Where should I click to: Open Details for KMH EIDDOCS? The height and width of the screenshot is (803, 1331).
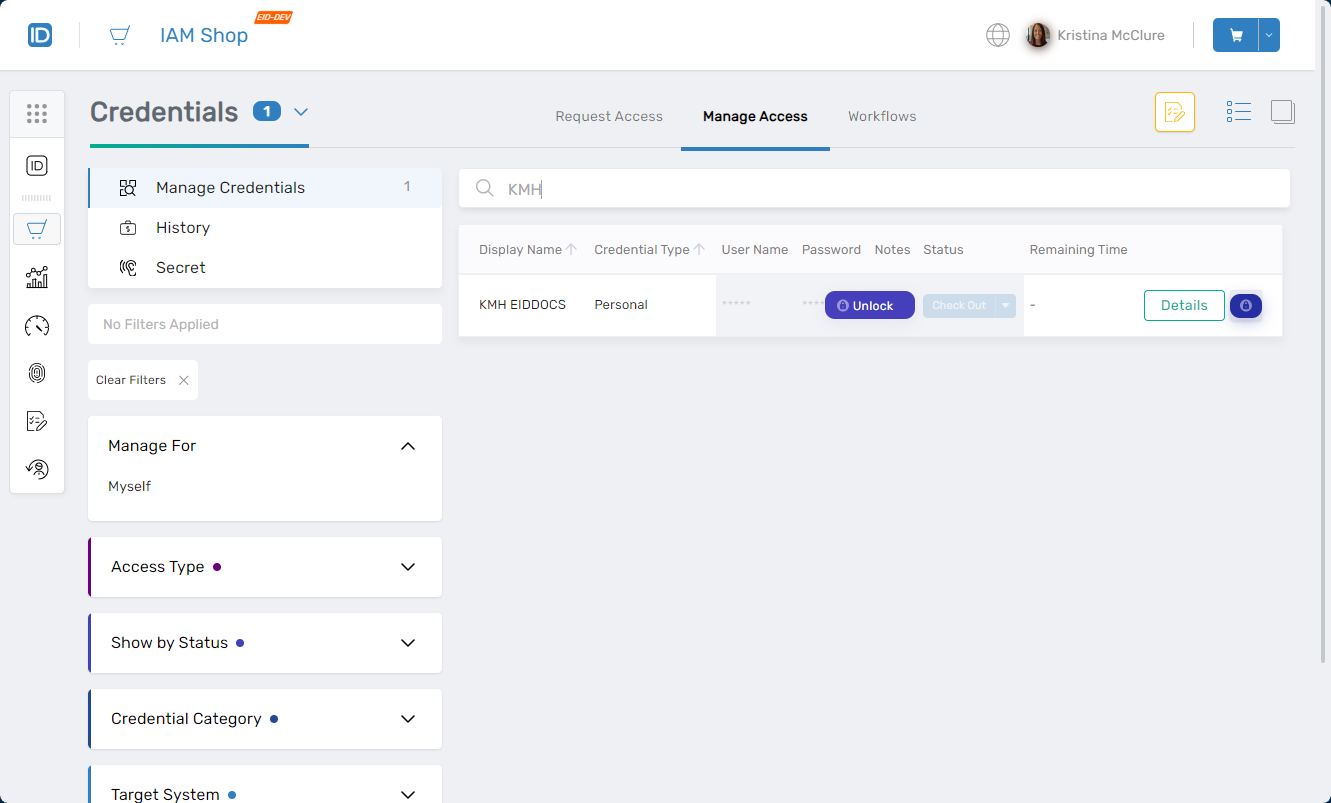point(1184,305)
